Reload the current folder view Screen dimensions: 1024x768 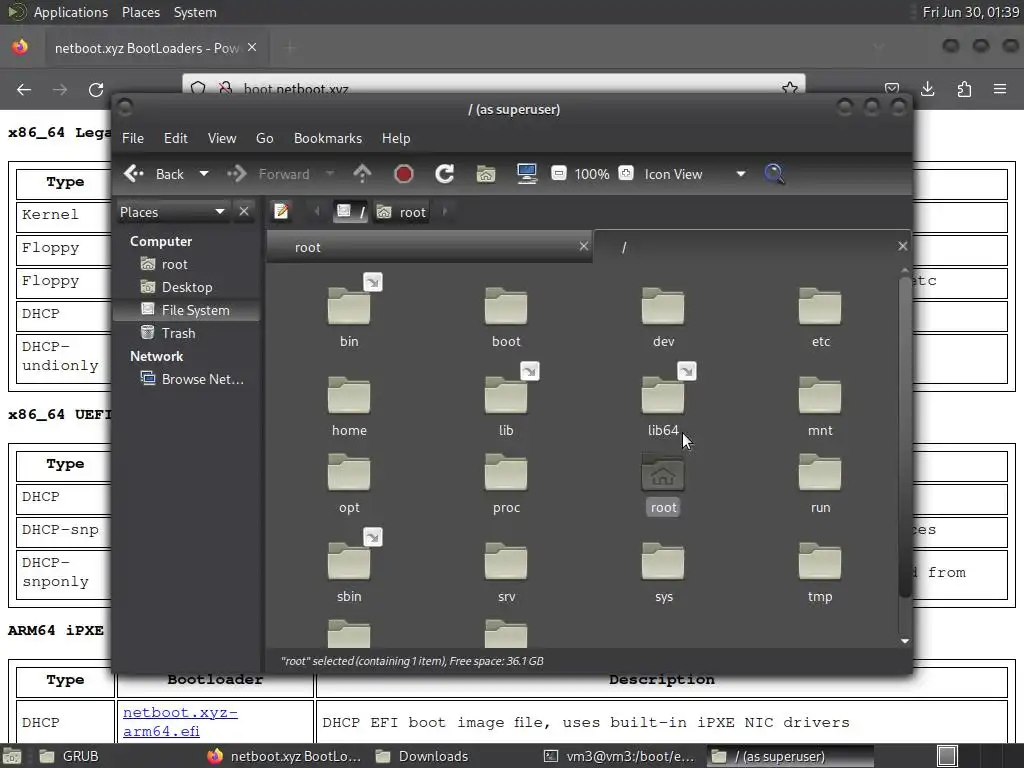[445, 174]
